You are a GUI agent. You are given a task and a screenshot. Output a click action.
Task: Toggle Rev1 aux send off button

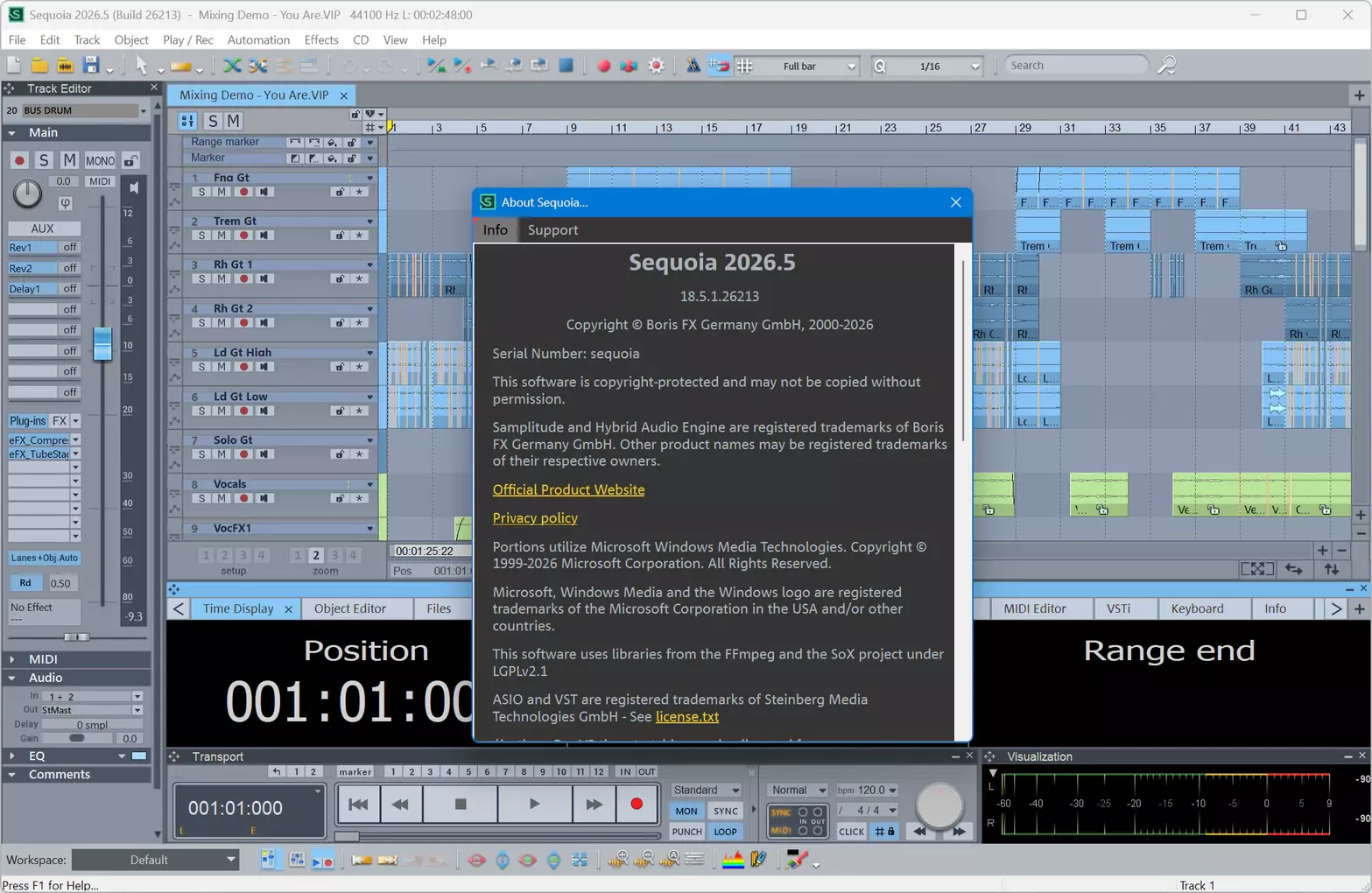coord(70,248)
